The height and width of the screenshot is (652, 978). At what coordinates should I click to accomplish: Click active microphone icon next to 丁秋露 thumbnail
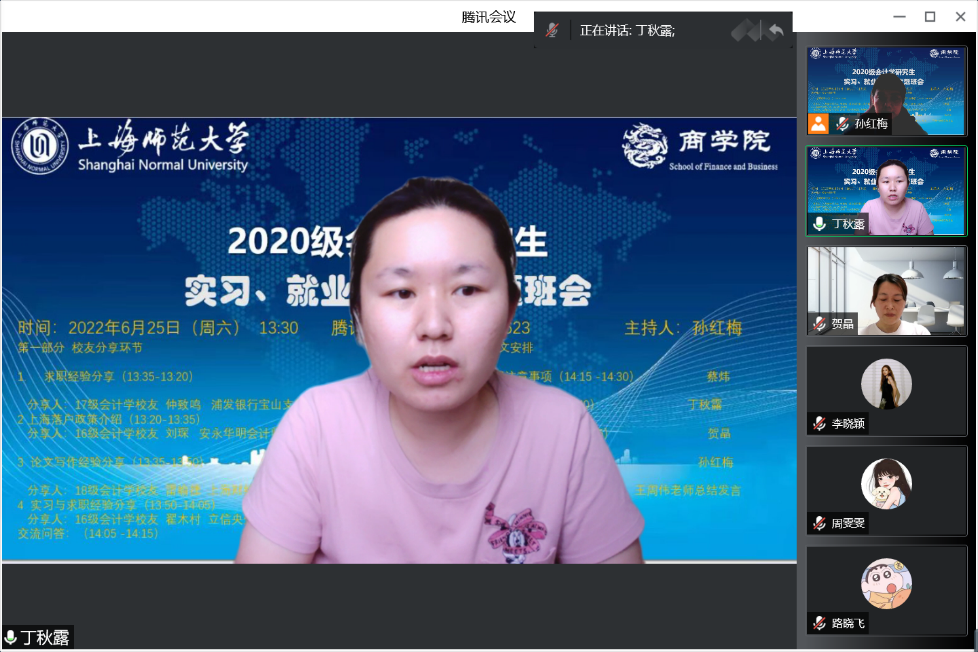pyautogui.click(x=820, y=223)
